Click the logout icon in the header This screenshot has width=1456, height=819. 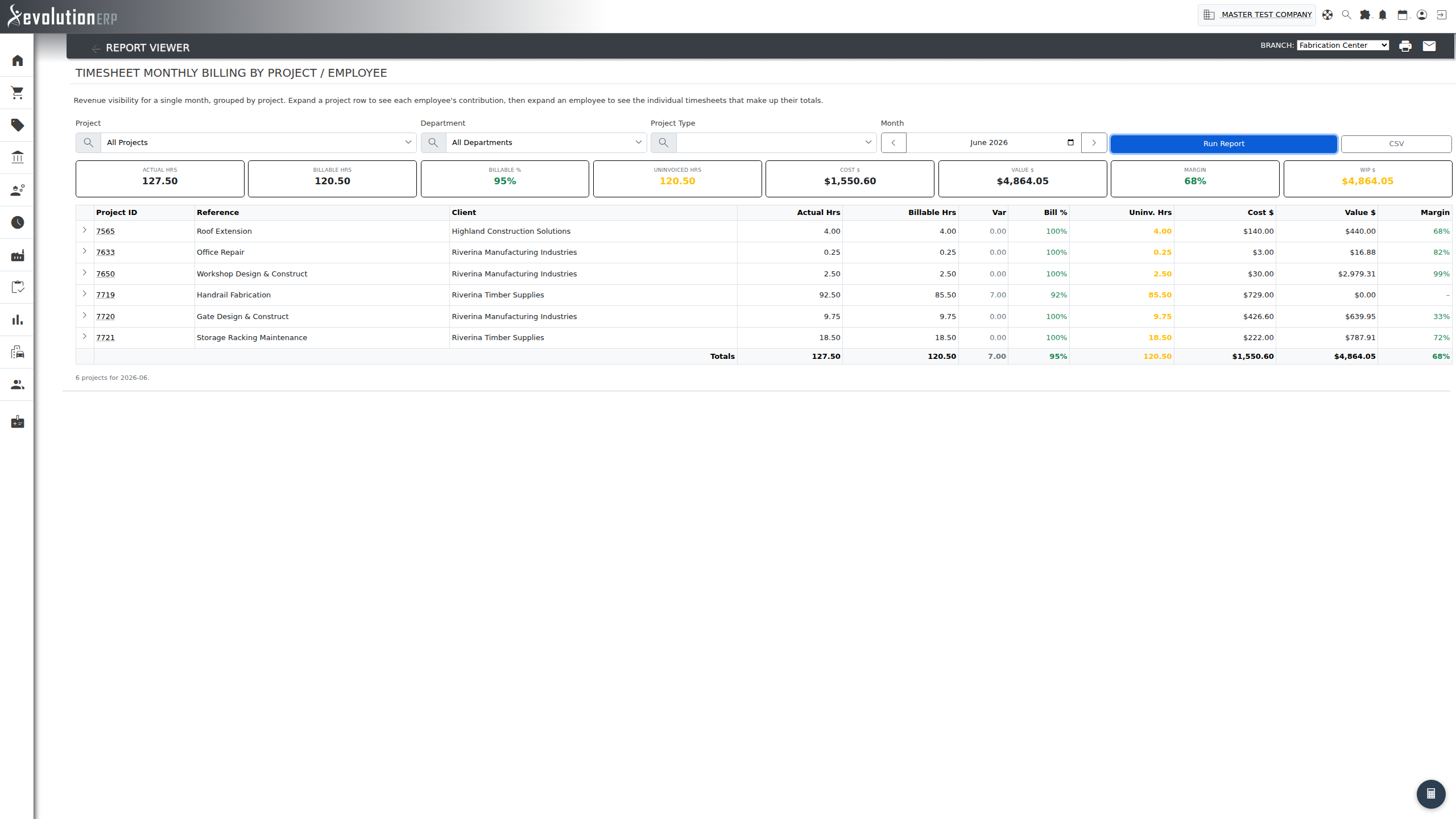[x=1441, y=15]
